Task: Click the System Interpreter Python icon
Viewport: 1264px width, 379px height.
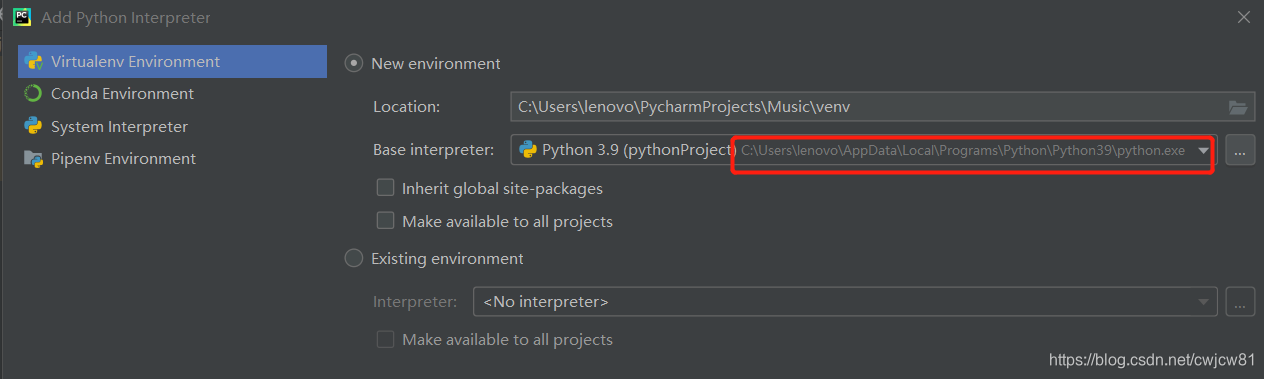Action: [33, 126]
